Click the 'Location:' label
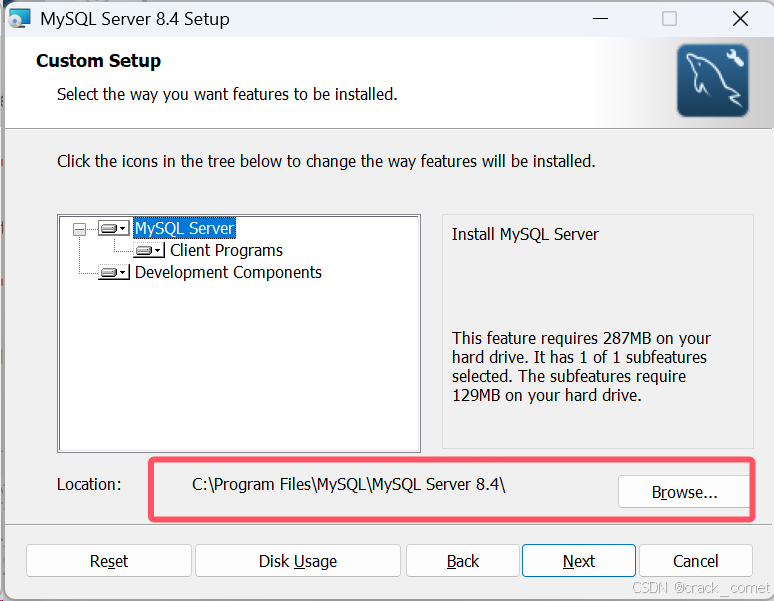This screenshot has width=774, height=601. pos(89,485)
